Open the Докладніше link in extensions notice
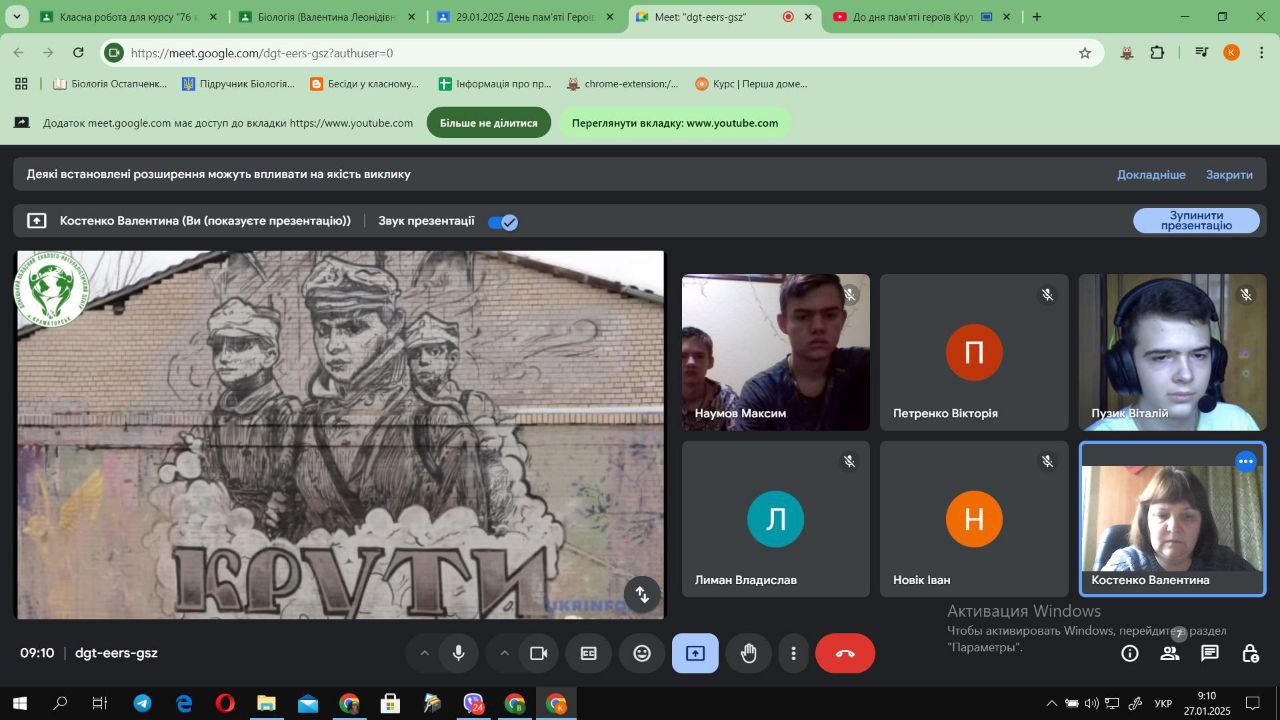 [x=1151, y=174]
